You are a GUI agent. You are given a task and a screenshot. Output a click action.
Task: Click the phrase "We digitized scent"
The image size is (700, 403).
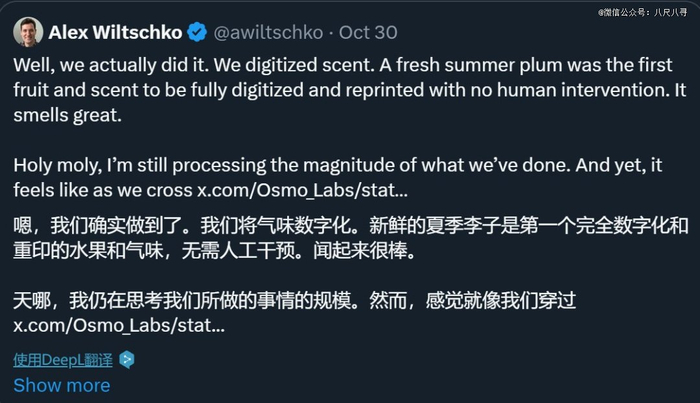point(291,62)
